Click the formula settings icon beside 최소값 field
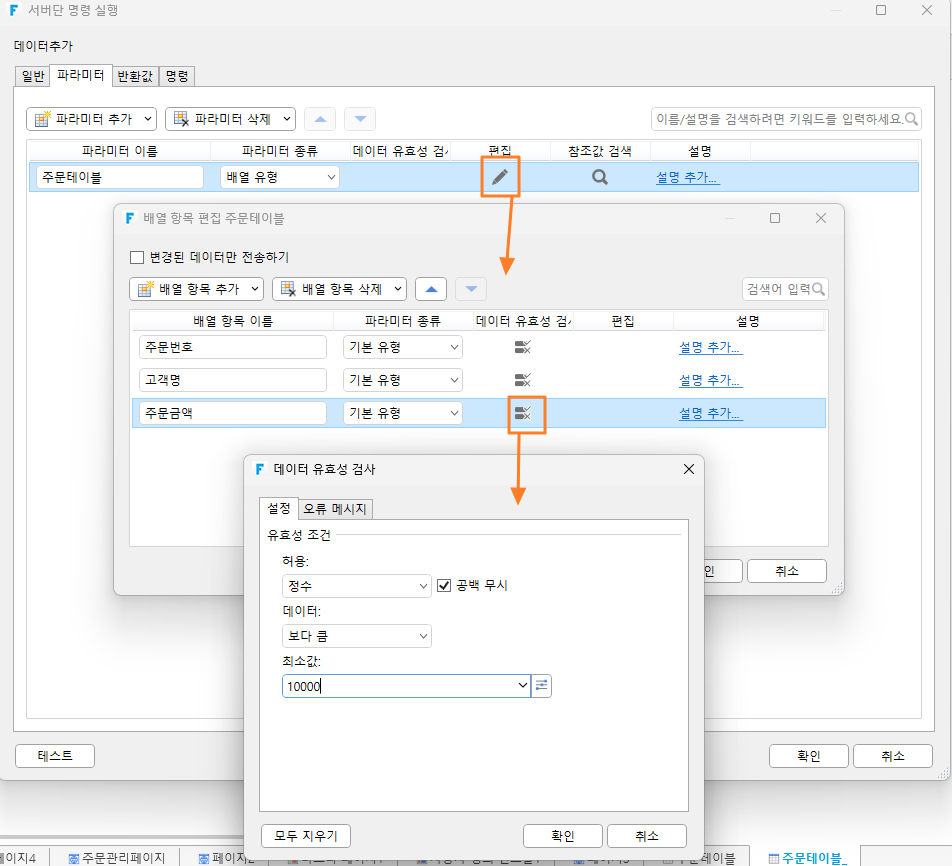The height and width of the screenshot is (866, 952). (542, 686)
